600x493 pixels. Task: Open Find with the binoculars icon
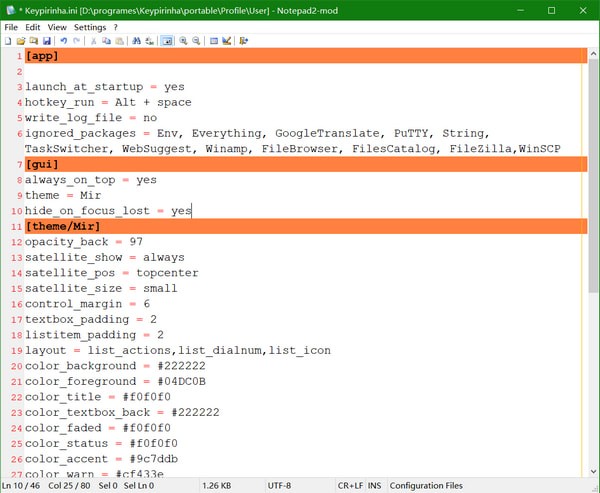pyautogui.click(x=137, y=41)
